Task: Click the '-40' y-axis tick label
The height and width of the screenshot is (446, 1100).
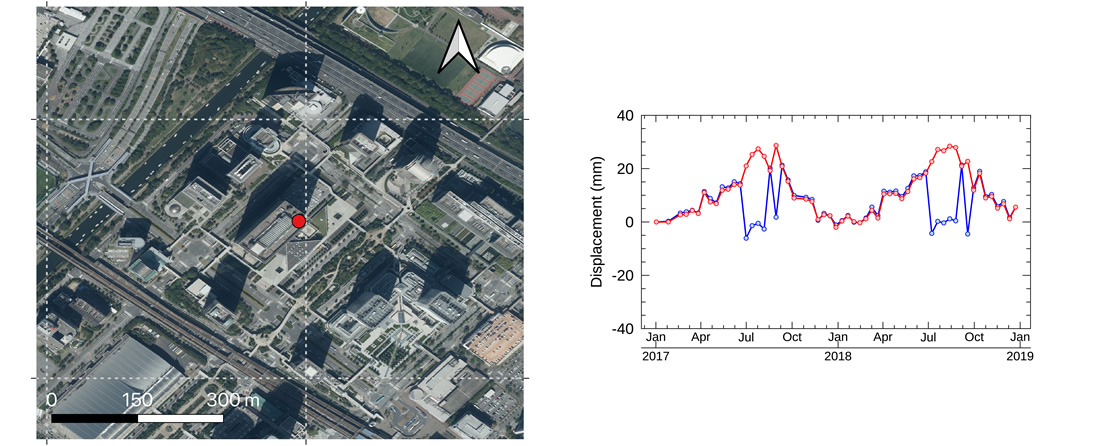Action: 622,329
